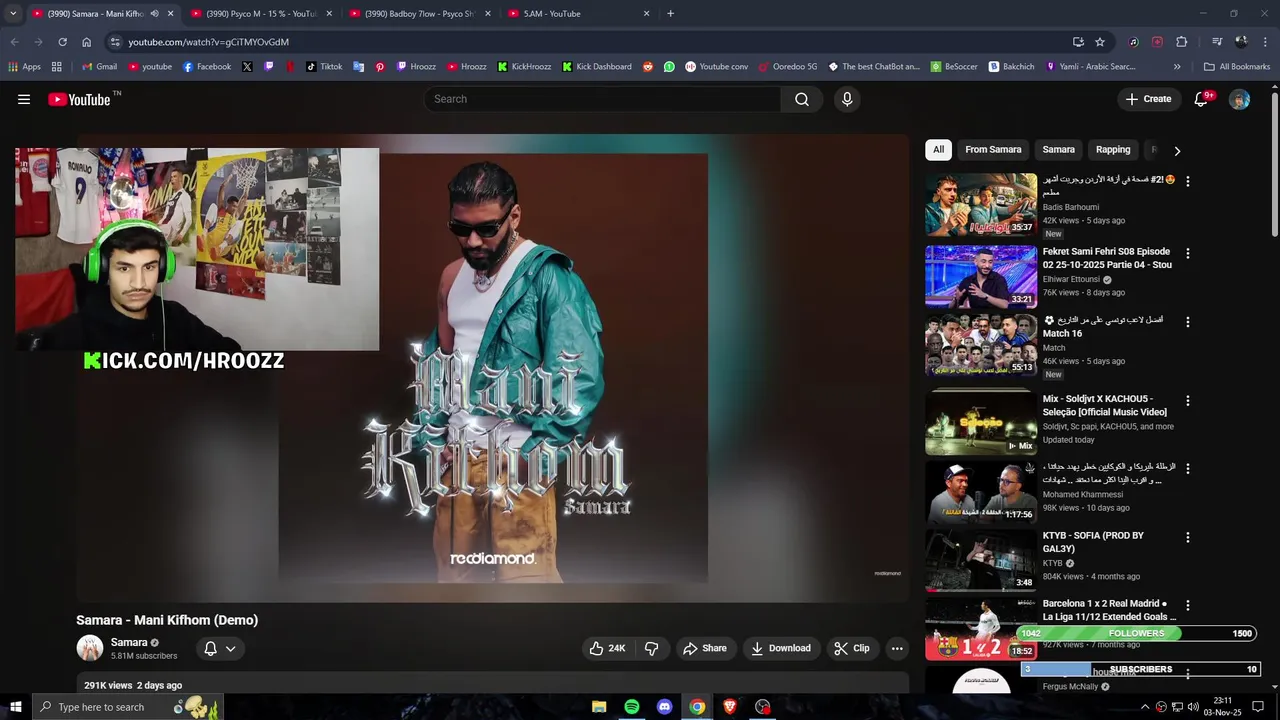Open Samara channel avatar
Image resolution: width=1280 pixels, height=720 pixels.
90,648
